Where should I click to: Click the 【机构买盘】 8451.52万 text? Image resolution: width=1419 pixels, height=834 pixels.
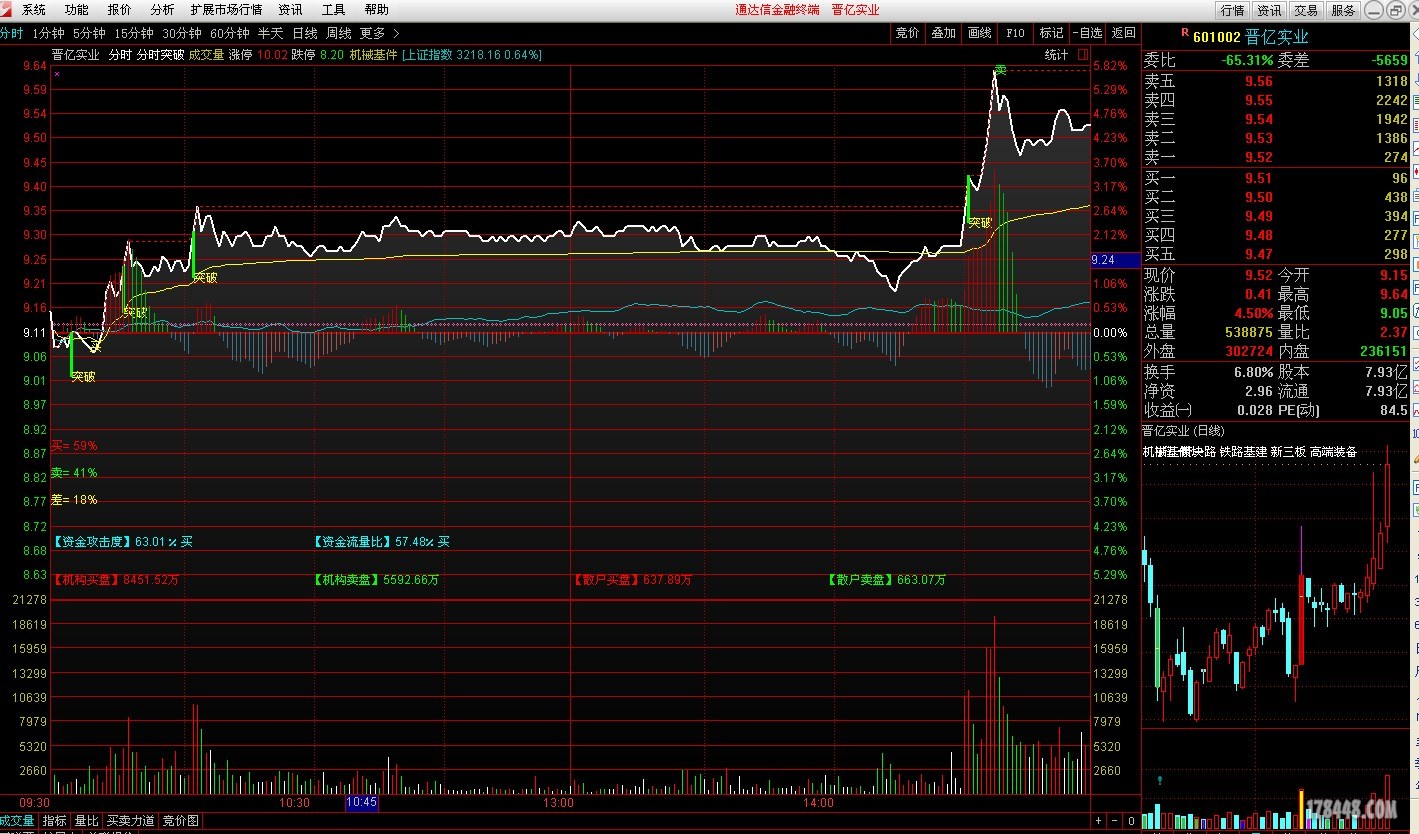116,579
